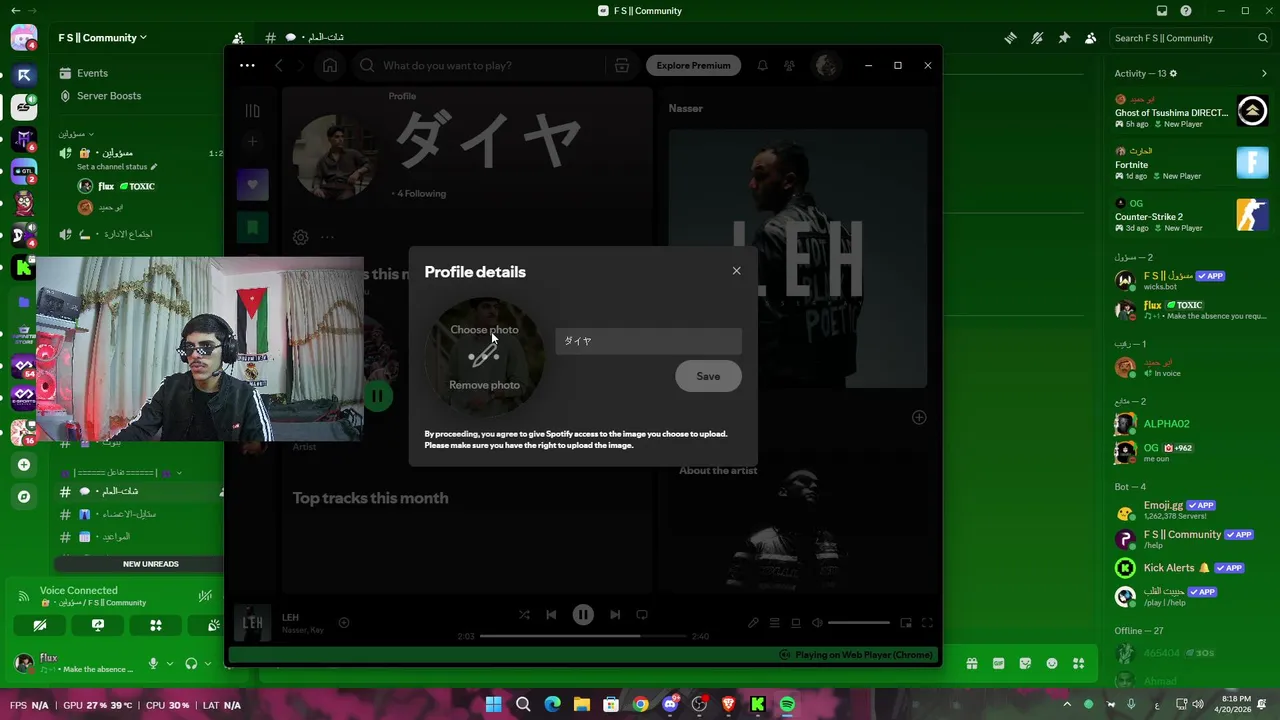Open Discord headphone output options arrow
Screen dimensions: 1280x720
pyautogui.click(x=208, y=663)
